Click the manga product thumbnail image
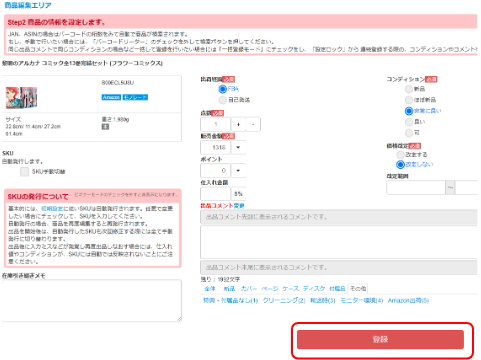 21,98
